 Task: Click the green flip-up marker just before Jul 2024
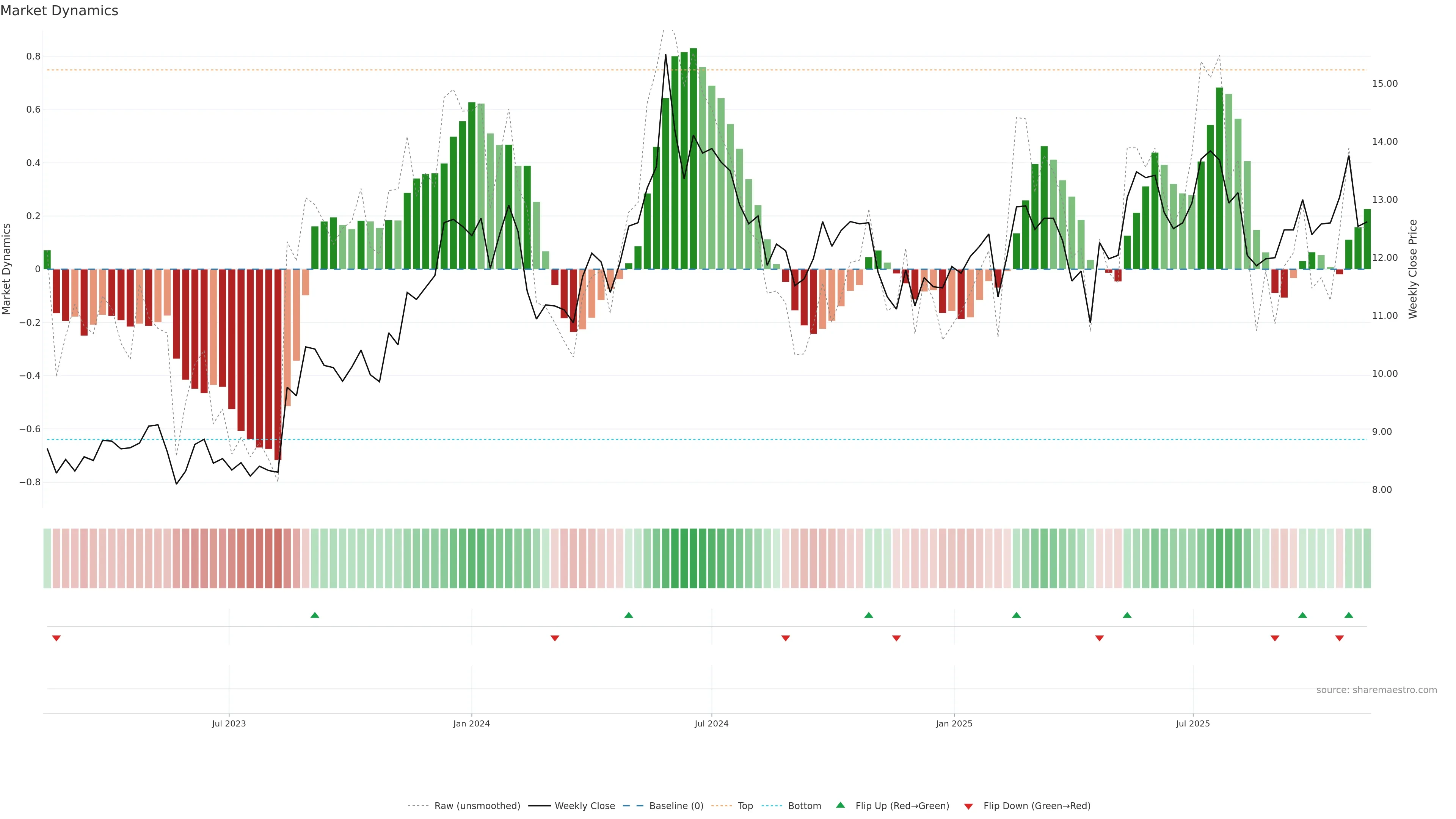[x=629, y=615]
